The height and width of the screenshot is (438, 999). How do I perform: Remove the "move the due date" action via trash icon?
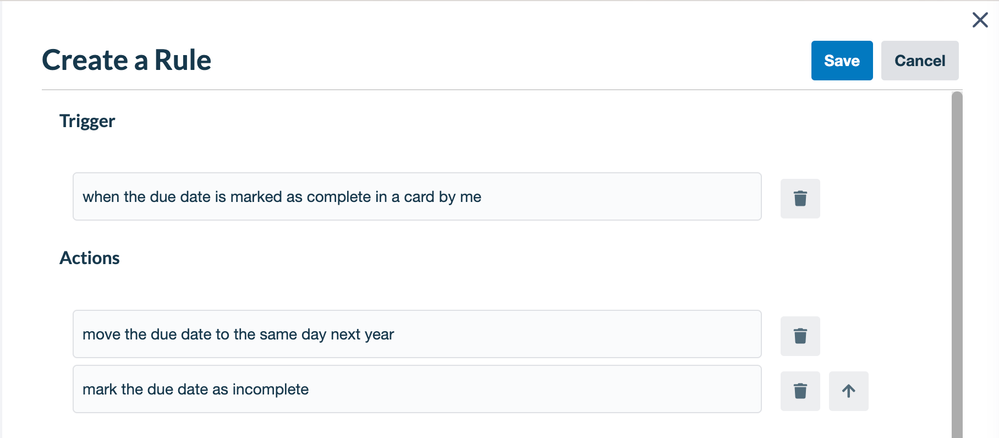coord(800,336)
